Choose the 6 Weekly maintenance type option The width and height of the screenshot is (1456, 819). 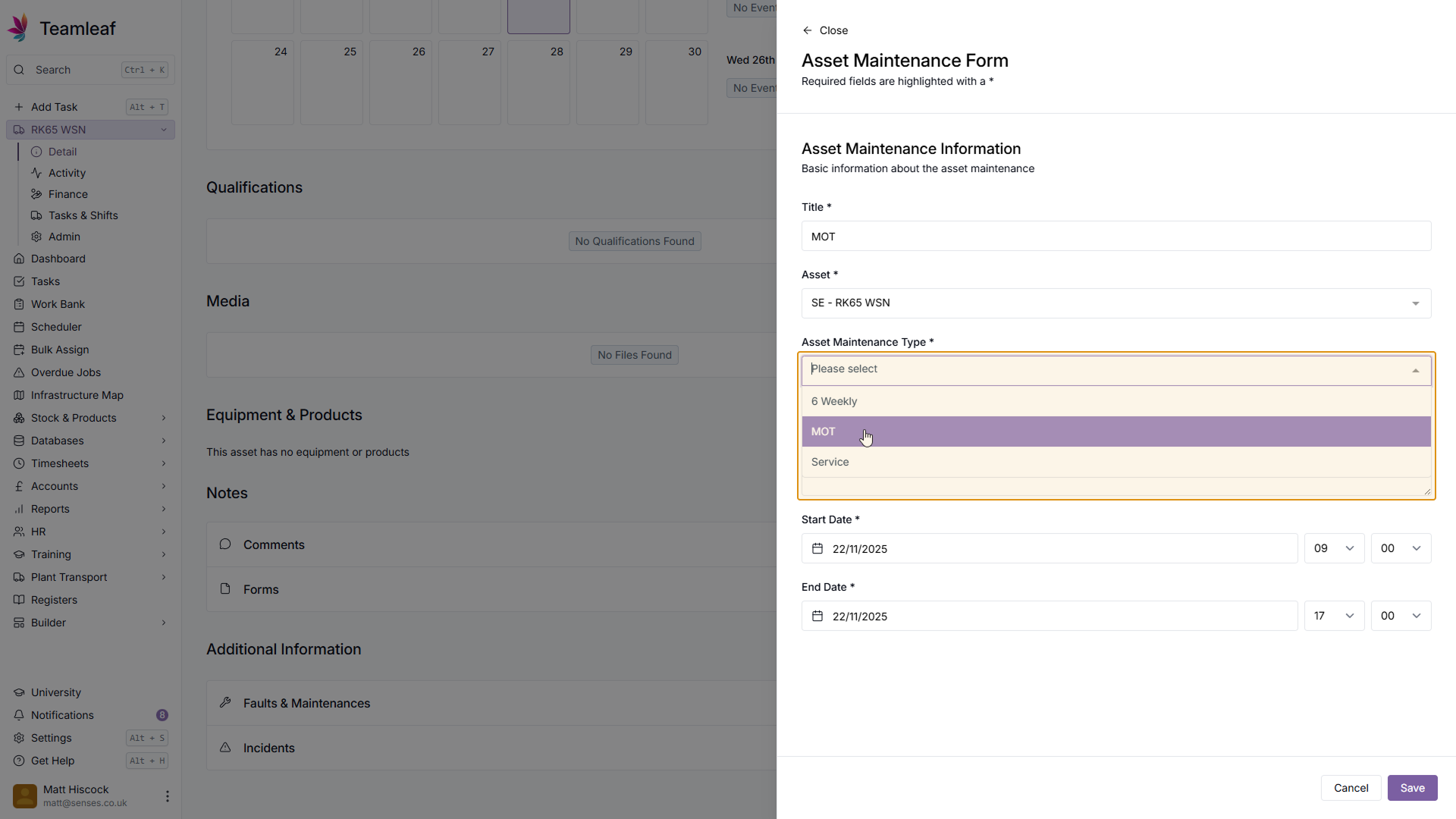click(834, 401)
